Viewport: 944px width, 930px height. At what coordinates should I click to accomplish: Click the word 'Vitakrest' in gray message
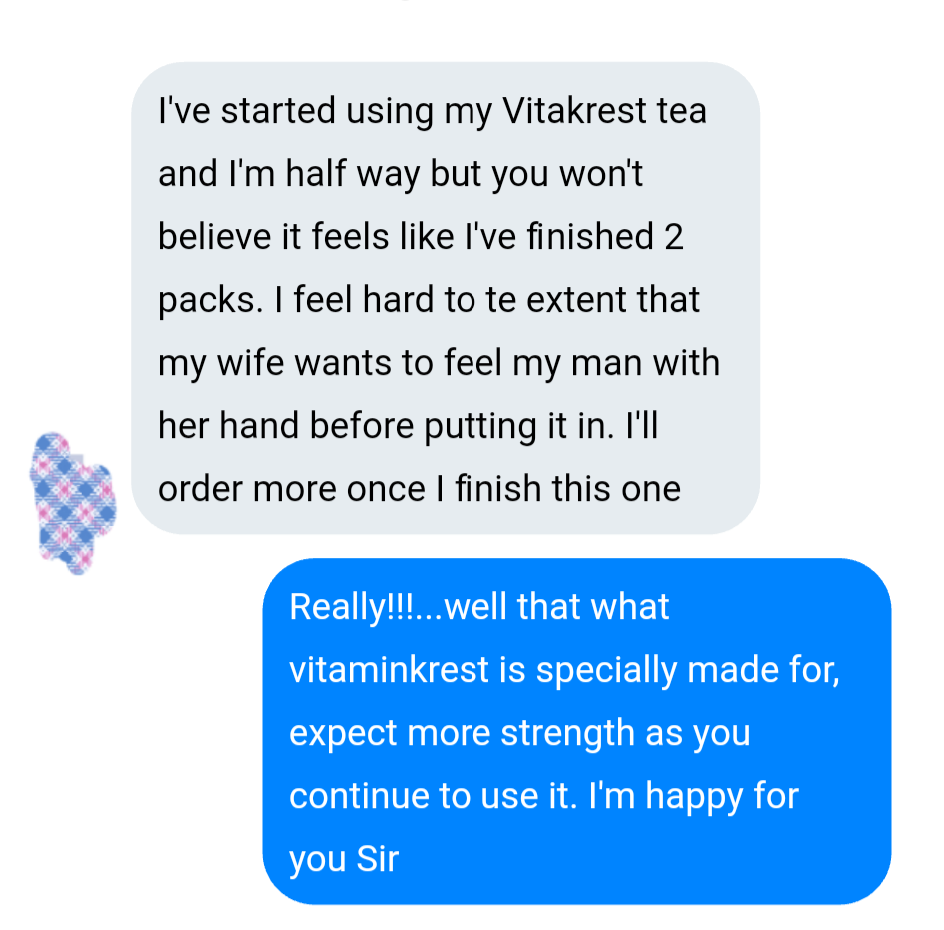pos(574,111)
